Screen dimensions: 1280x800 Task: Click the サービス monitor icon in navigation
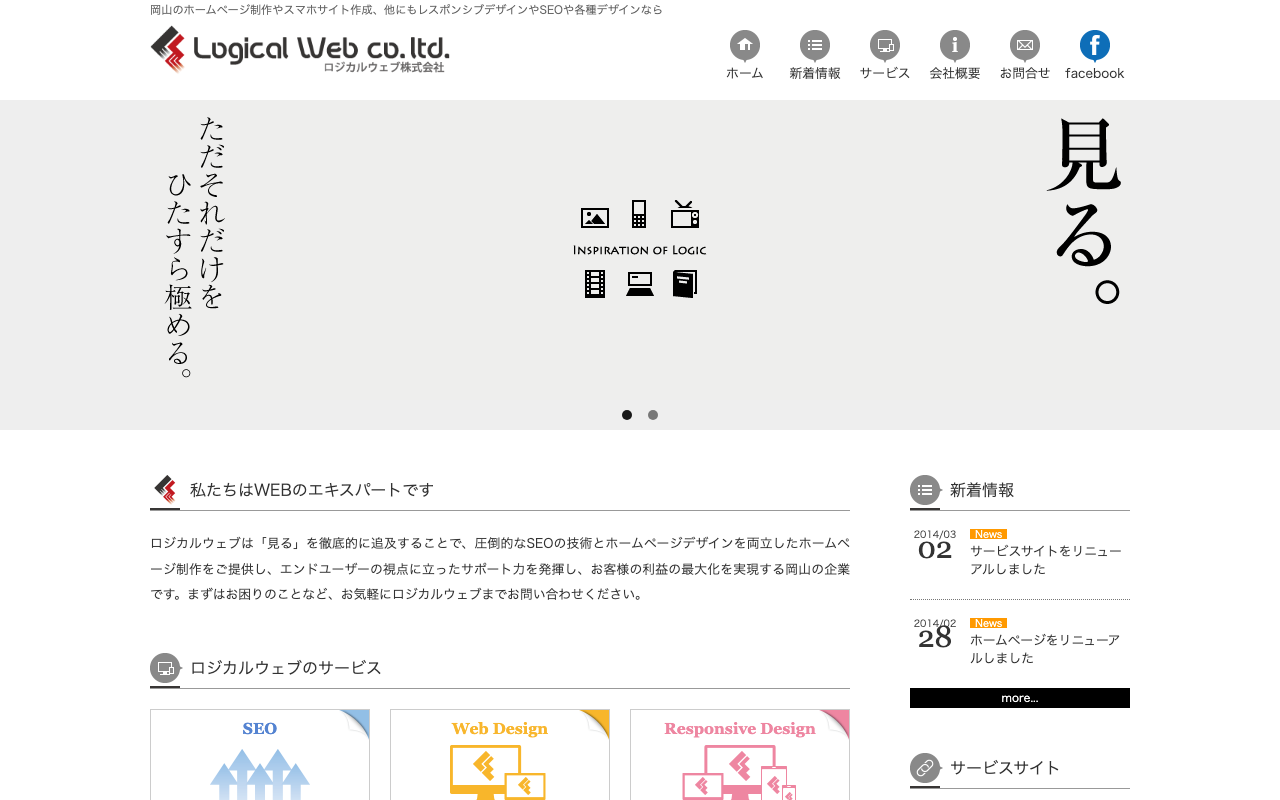tap(885, 45)
